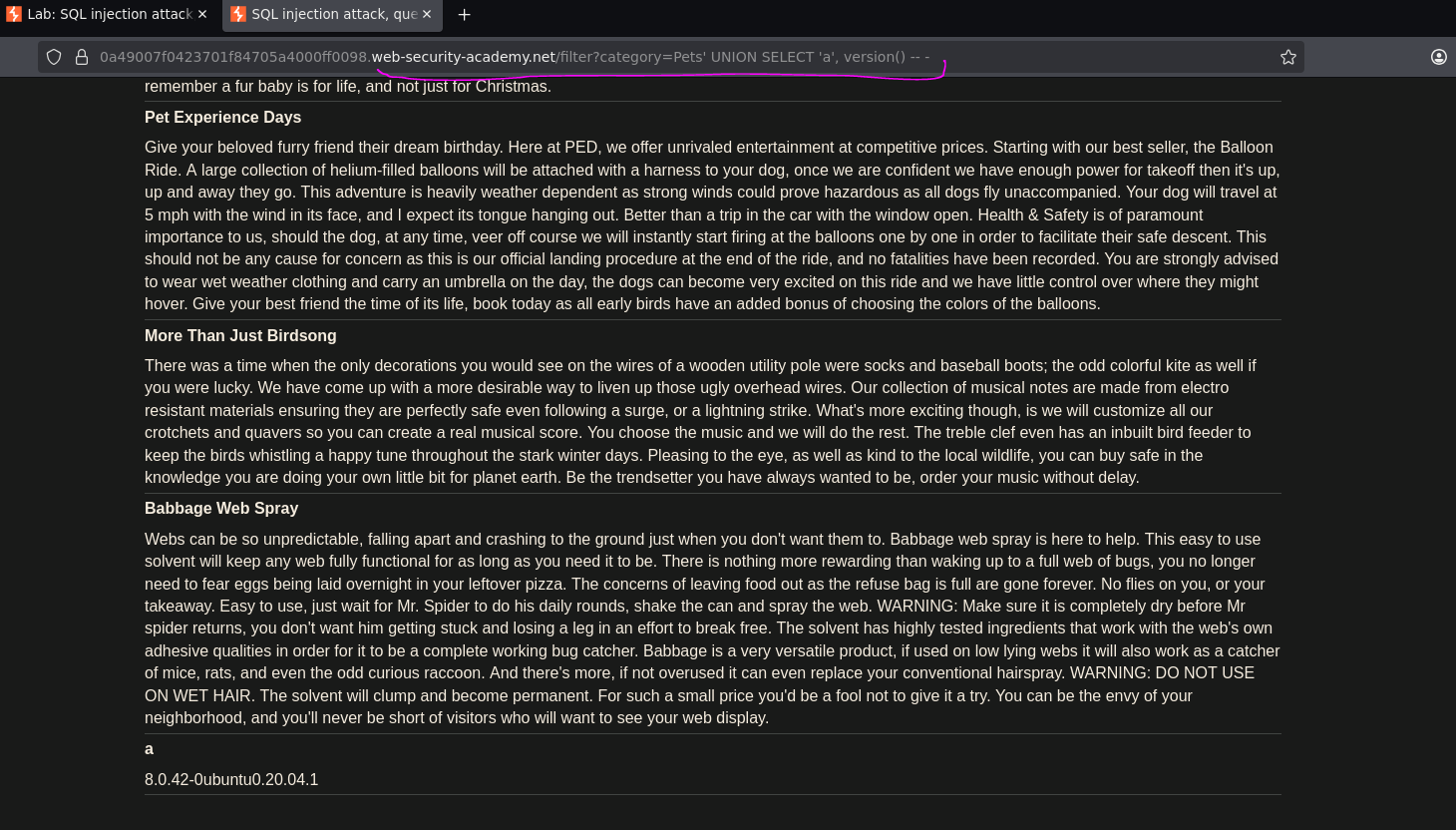
Task: Close the 'SQL injection attack, que' tab
Action: (427, 14)
